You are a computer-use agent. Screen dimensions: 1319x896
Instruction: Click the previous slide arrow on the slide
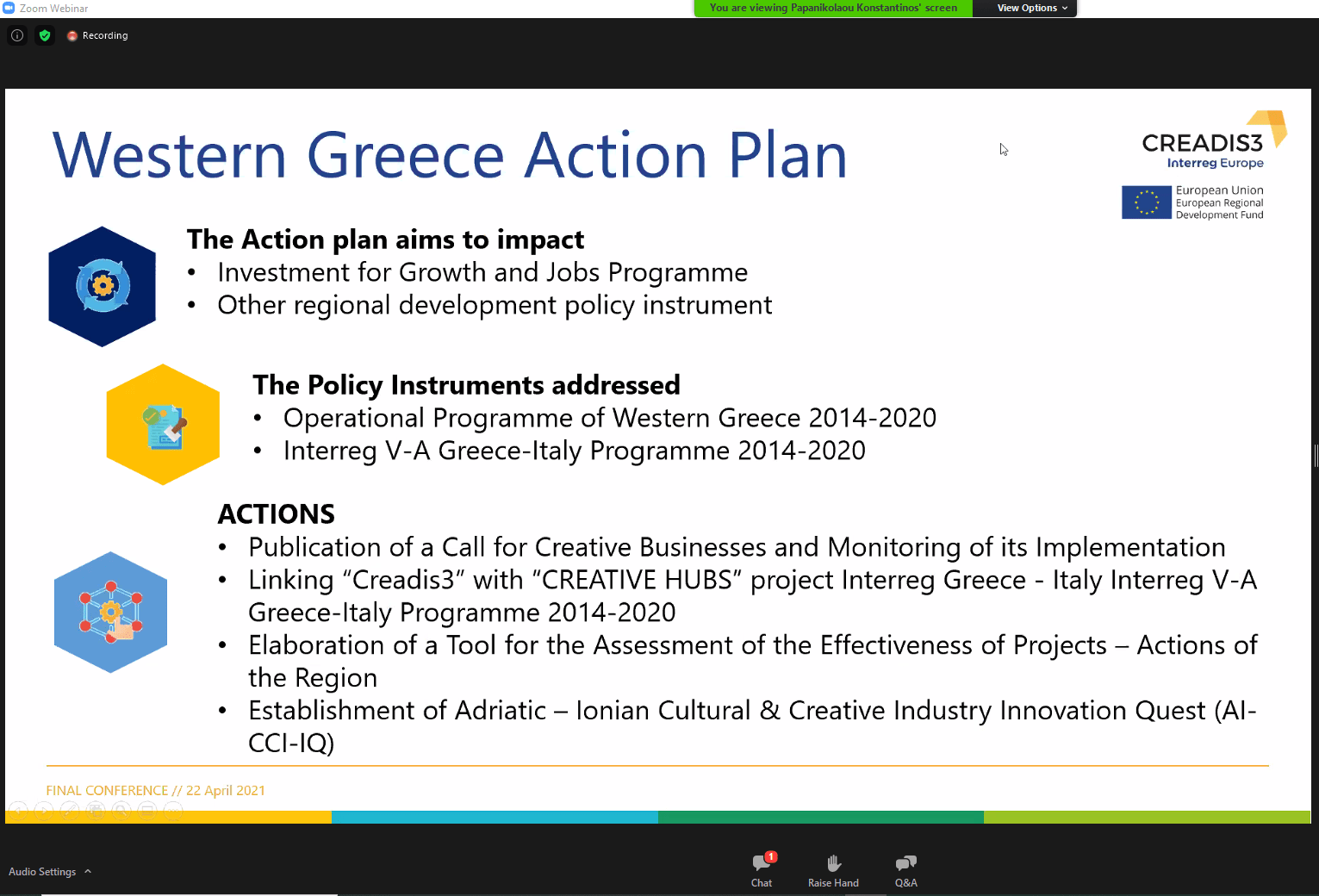pos(19,810)
